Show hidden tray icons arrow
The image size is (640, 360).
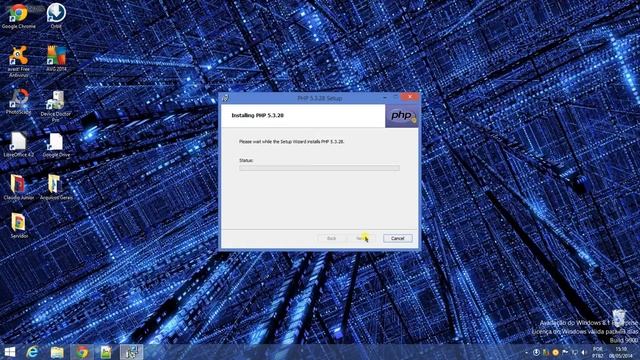[527, 352]
